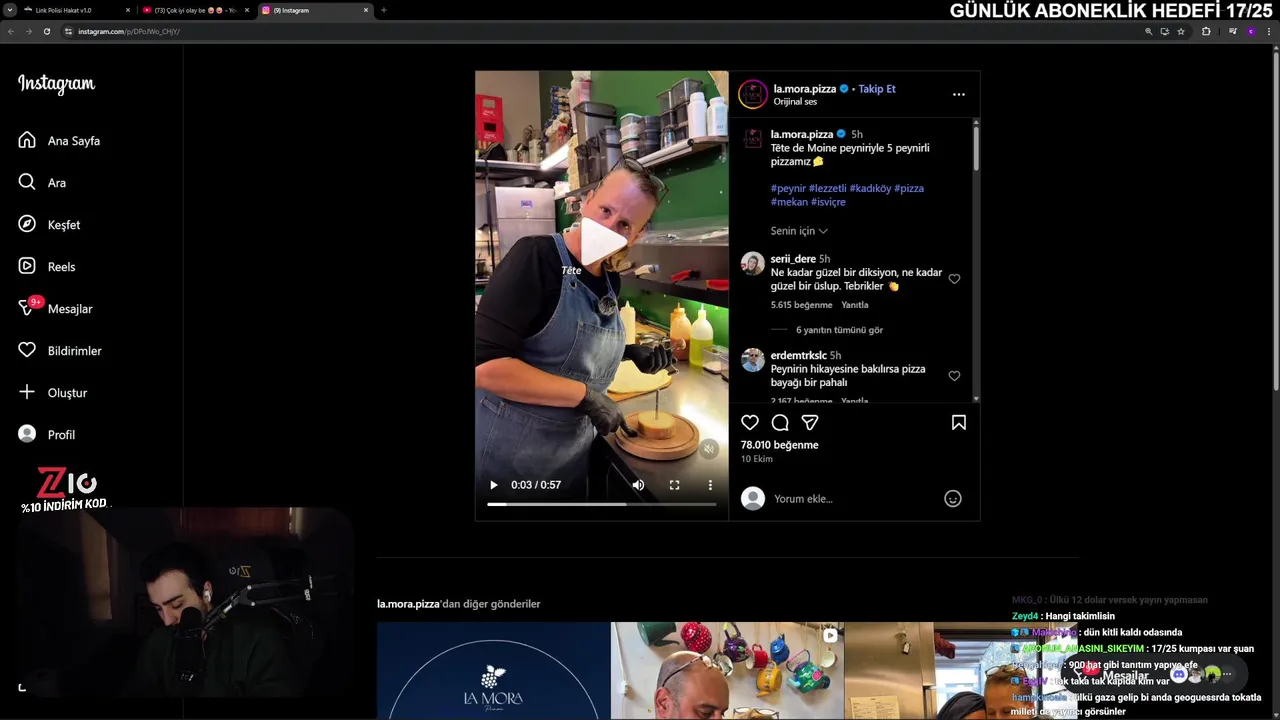
Task: Open the video's more options menu
Action: pyautogui.click(x=710, y=485)
